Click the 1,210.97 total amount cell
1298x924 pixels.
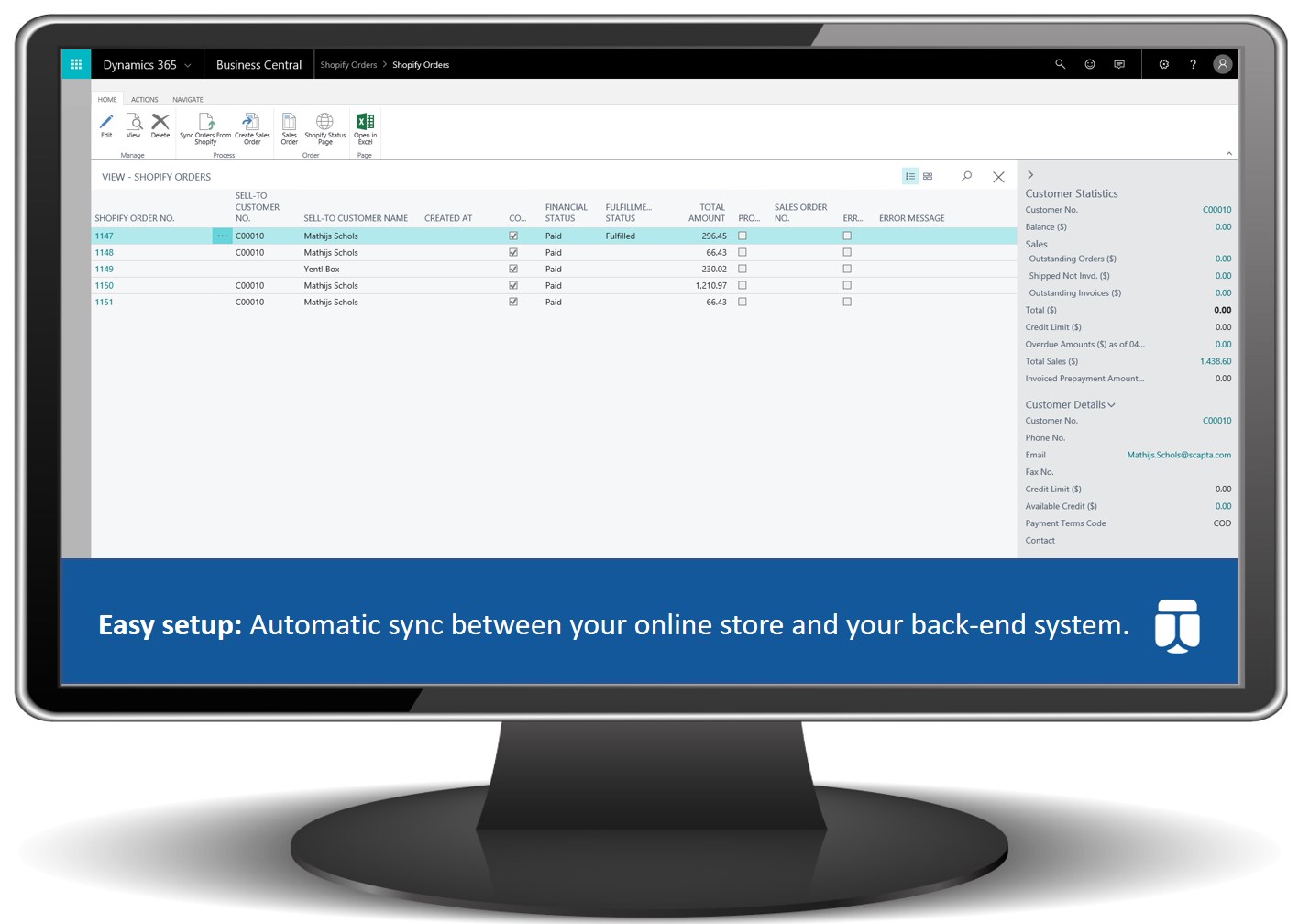(711, 285)
